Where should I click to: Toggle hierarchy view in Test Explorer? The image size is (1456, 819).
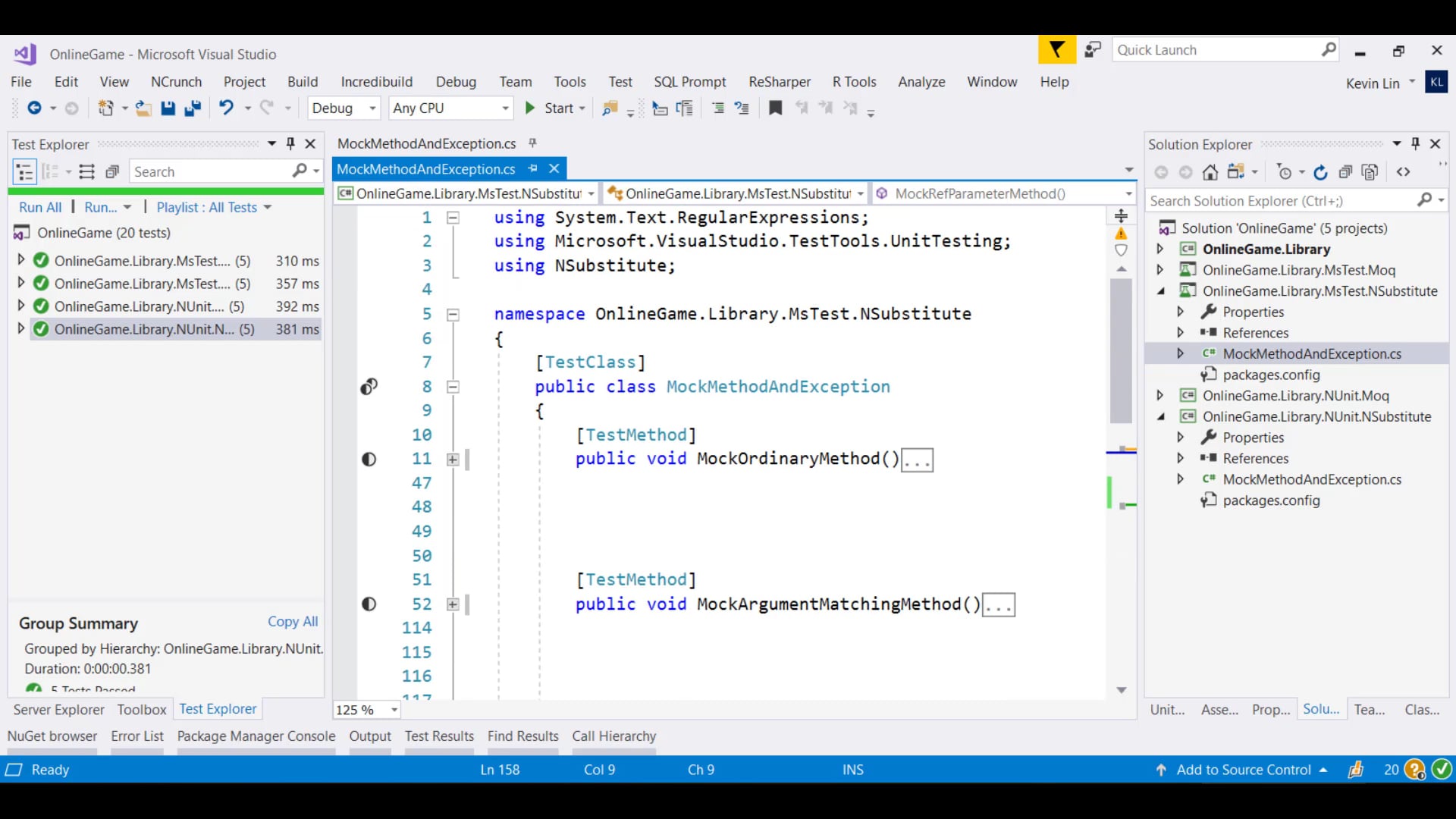click(25, 172)
